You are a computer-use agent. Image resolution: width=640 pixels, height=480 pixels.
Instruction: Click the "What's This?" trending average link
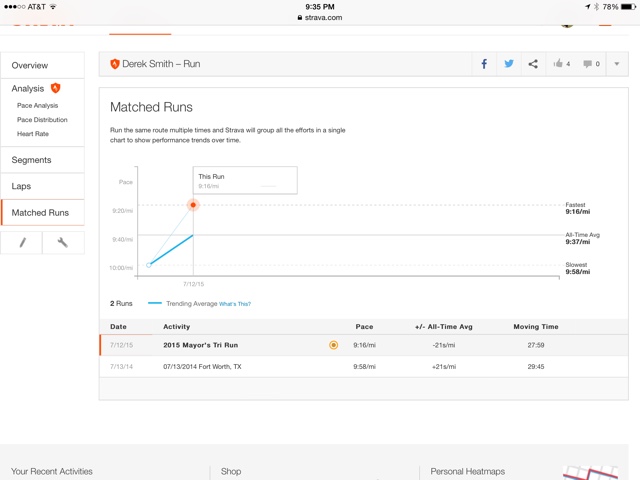pos(235,303)
